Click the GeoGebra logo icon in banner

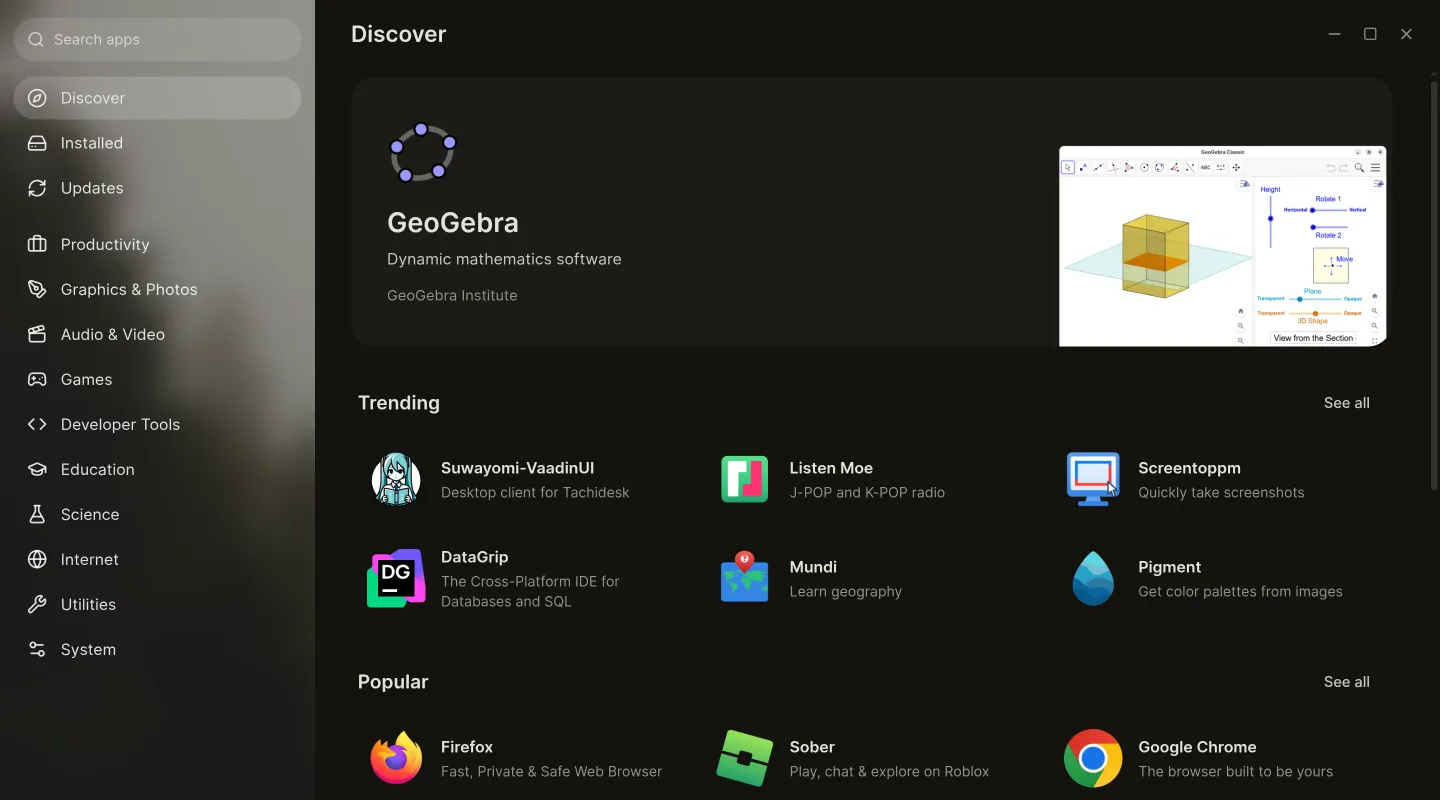[423, 153]
